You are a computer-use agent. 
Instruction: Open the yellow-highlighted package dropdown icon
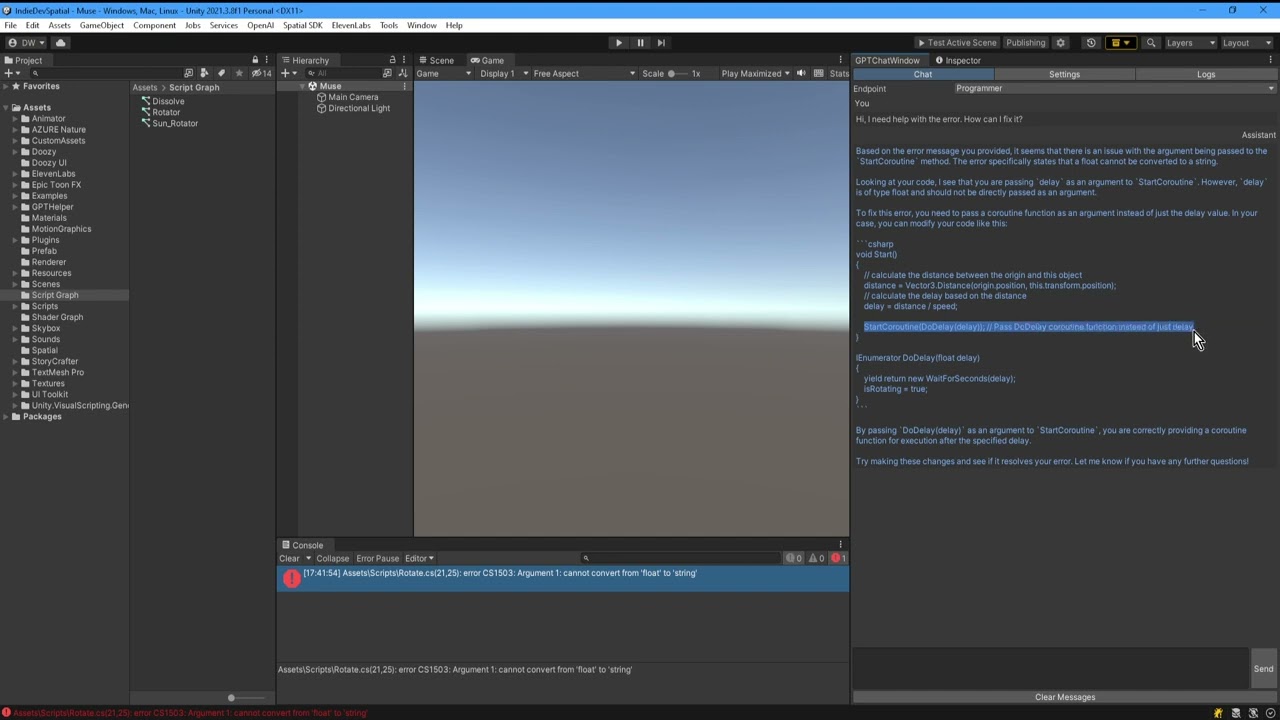tap(1120, 43)
